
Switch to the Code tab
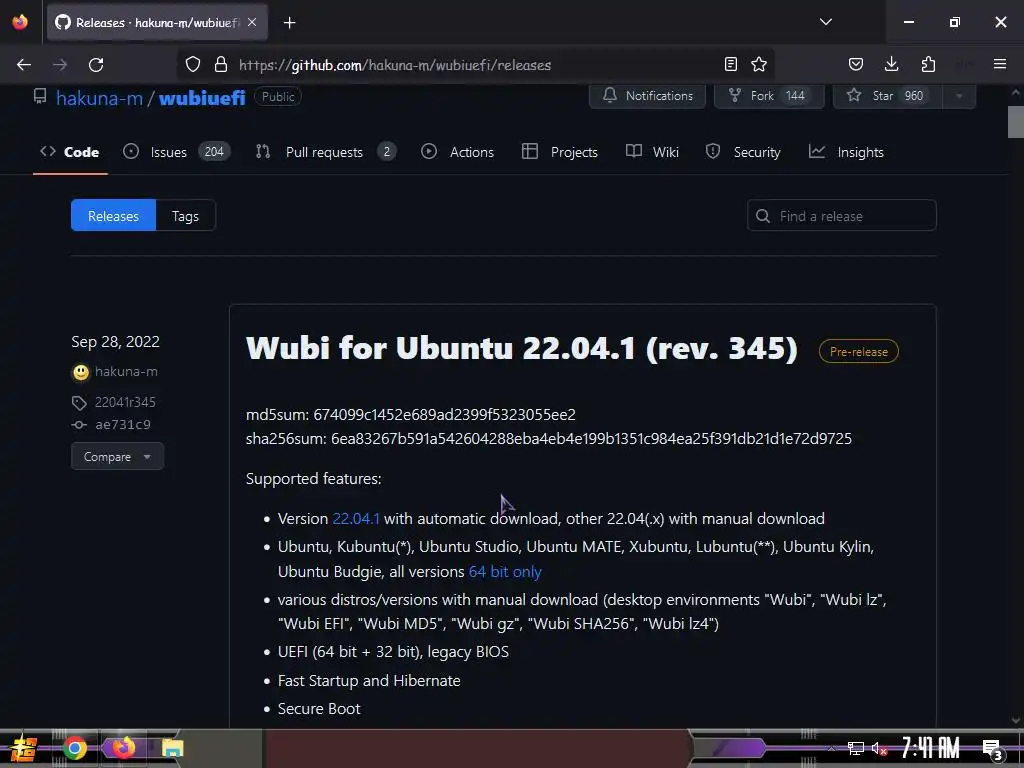[x=70, y=152]
